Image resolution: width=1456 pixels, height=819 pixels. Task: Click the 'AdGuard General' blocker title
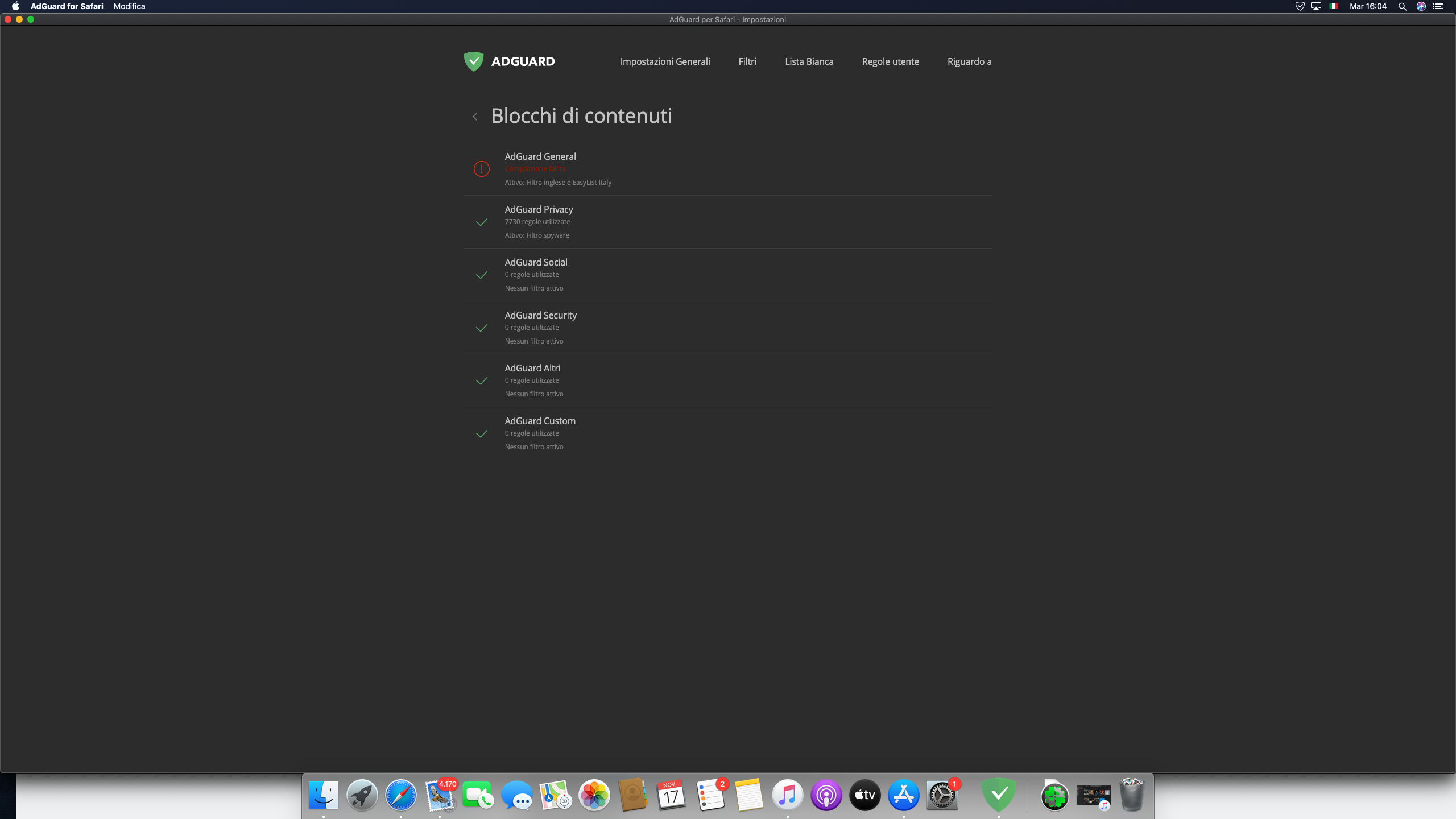click(540, 156)
